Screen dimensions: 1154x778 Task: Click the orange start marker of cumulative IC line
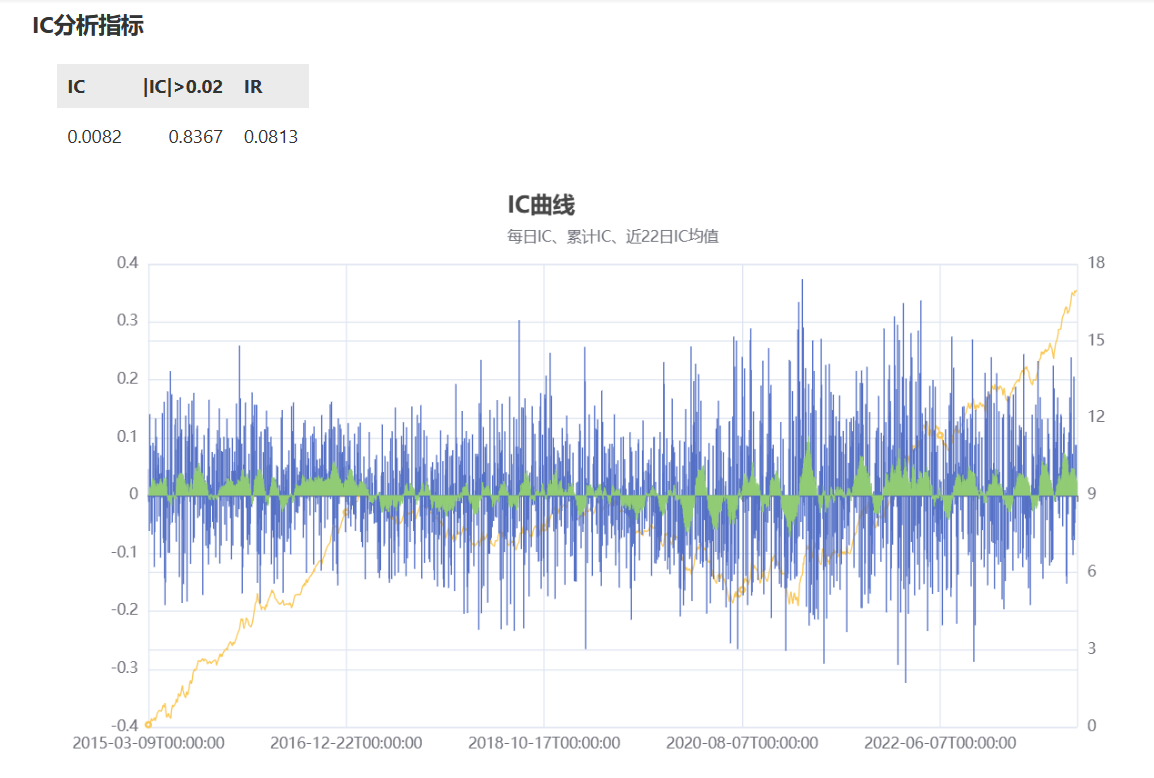(148, 724)
